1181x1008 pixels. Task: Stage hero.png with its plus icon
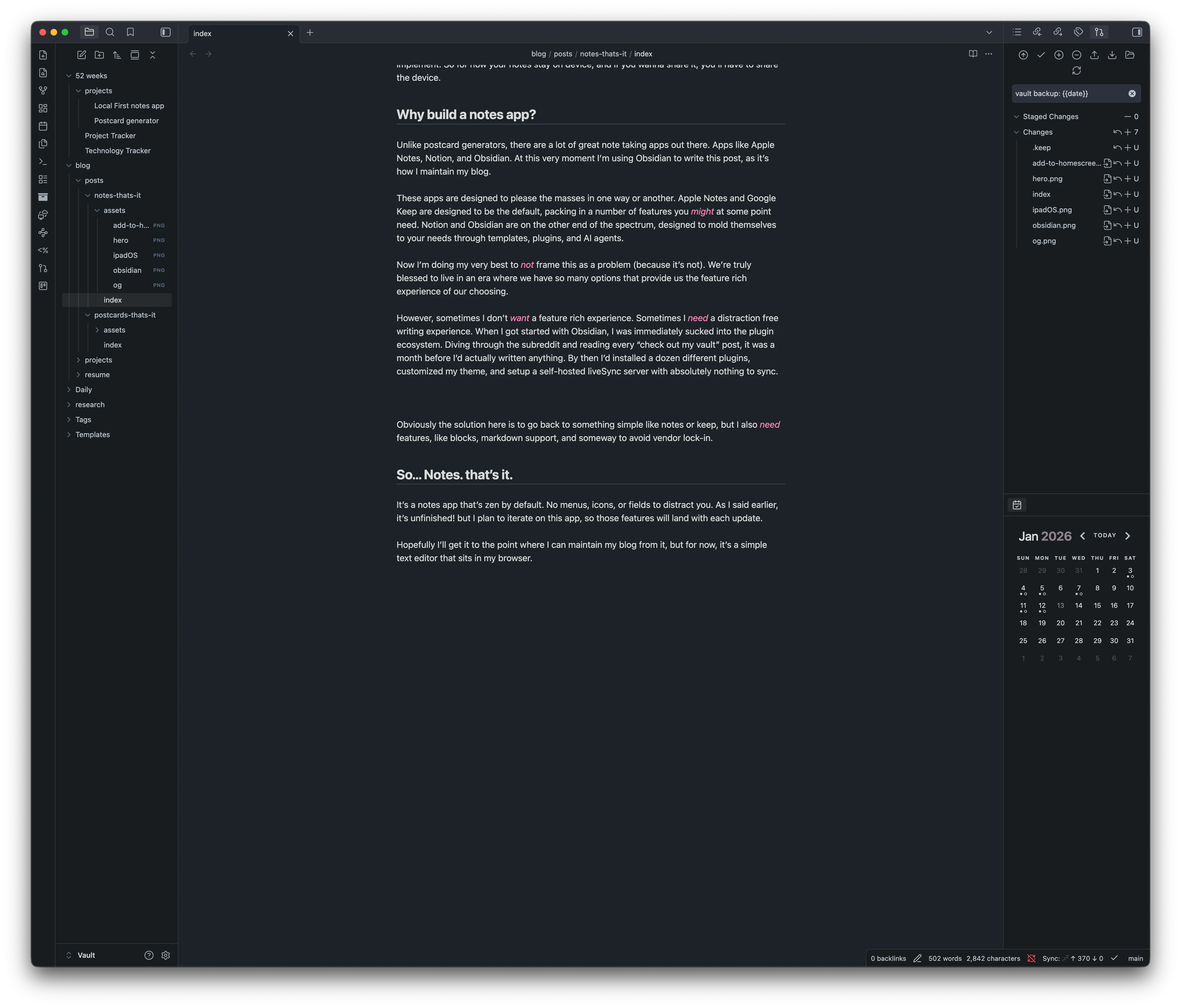click(1127, 178)
